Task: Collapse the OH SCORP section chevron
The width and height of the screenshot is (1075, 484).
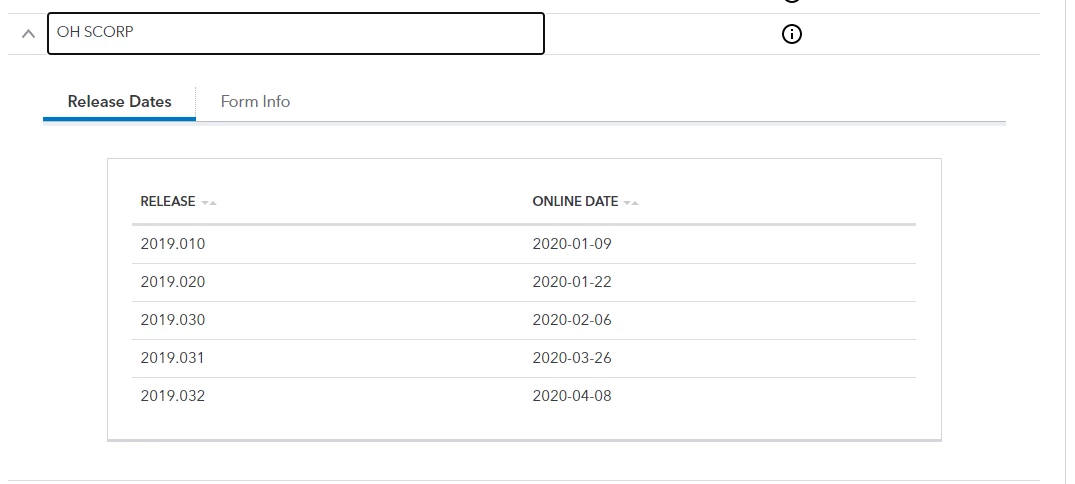Action: click(28, 33)
